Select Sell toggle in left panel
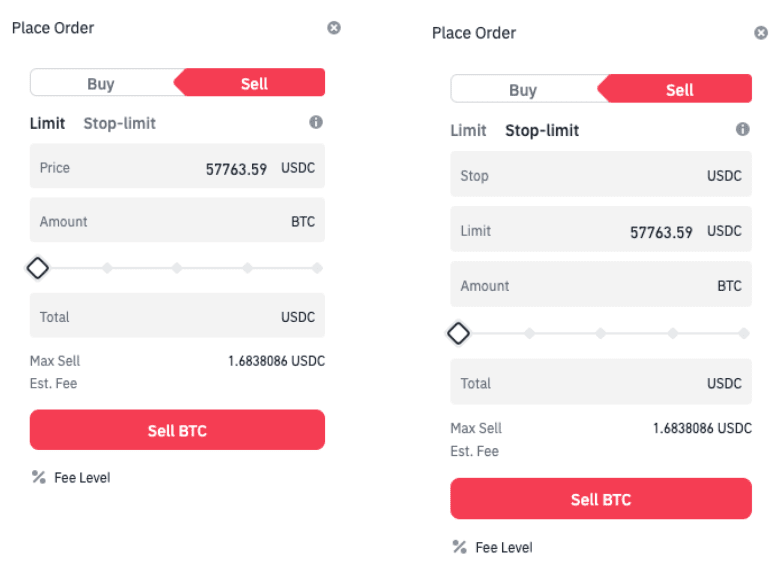The width and height of the screenshot is (780, 580). coord(254,84)
